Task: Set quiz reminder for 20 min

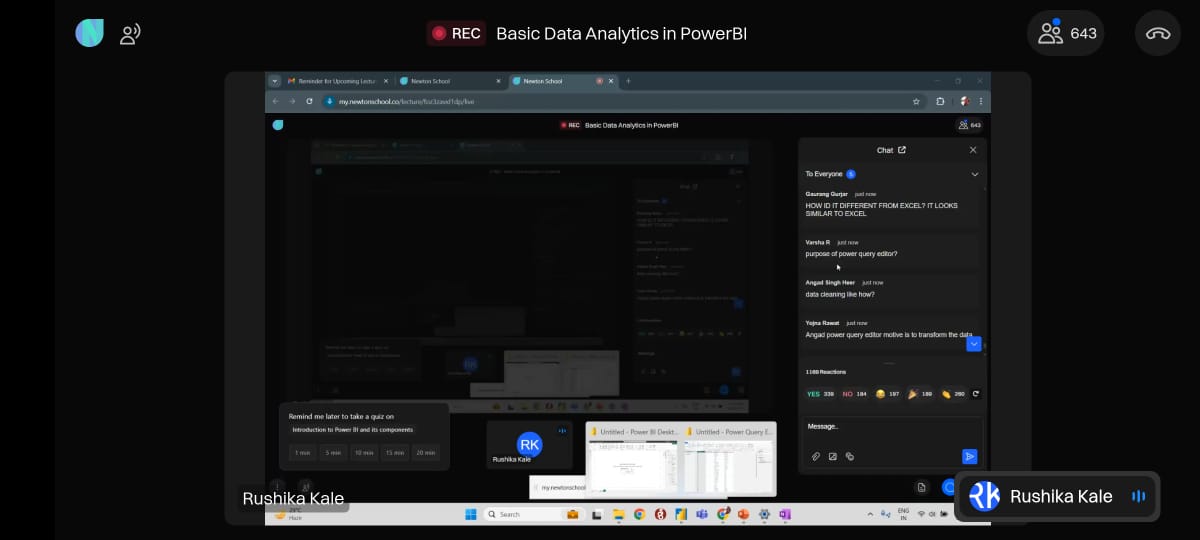Action: click(x=426, y=452)
